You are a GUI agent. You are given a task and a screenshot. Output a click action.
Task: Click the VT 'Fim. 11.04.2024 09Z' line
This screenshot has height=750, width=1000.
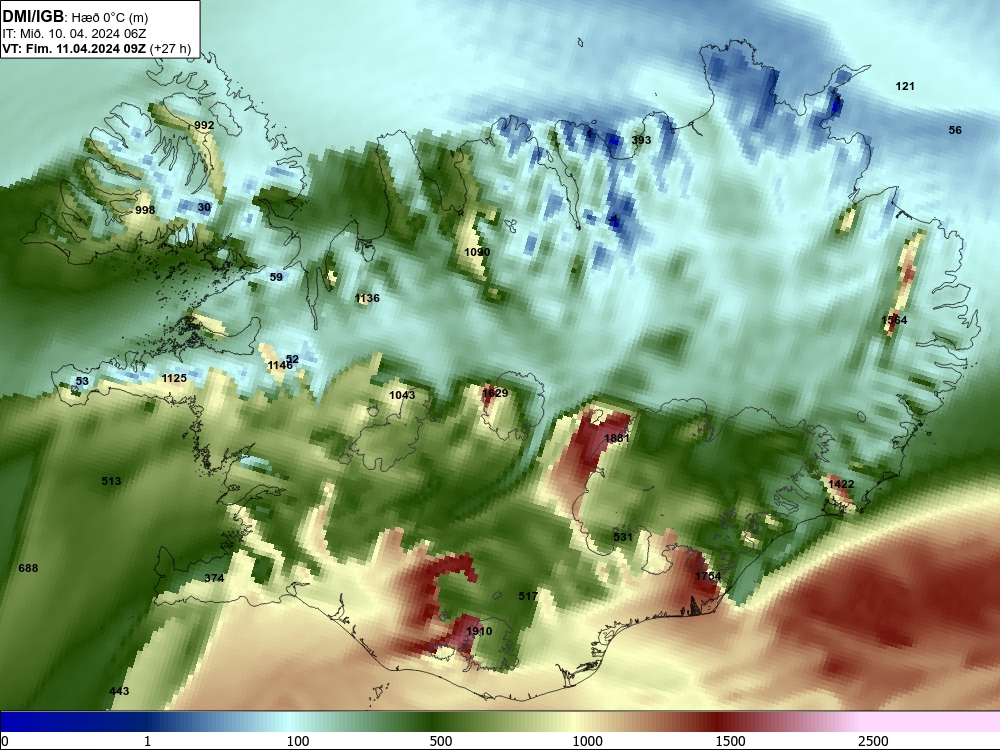click(74, 48)
